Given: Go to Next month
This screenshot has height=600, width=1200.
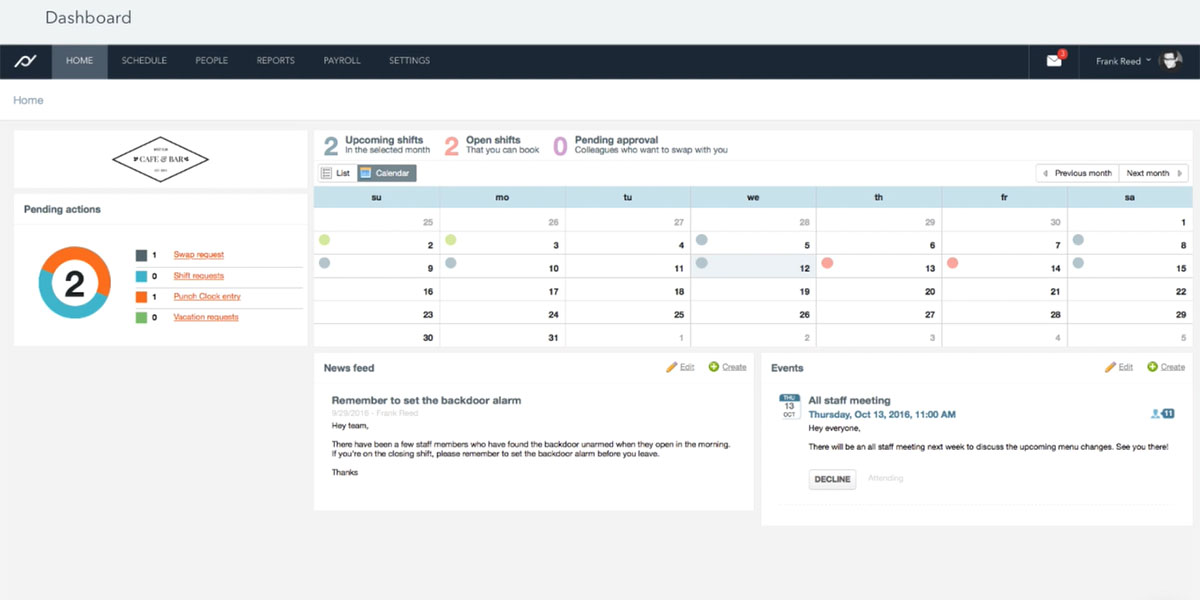Looking at the screenshot, I should (1153, 173).
